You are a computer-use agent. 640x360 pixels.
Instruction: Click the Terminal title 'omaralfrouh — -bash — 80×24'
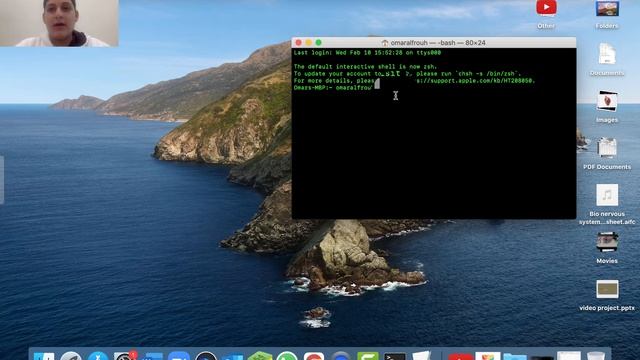[438, 43]
